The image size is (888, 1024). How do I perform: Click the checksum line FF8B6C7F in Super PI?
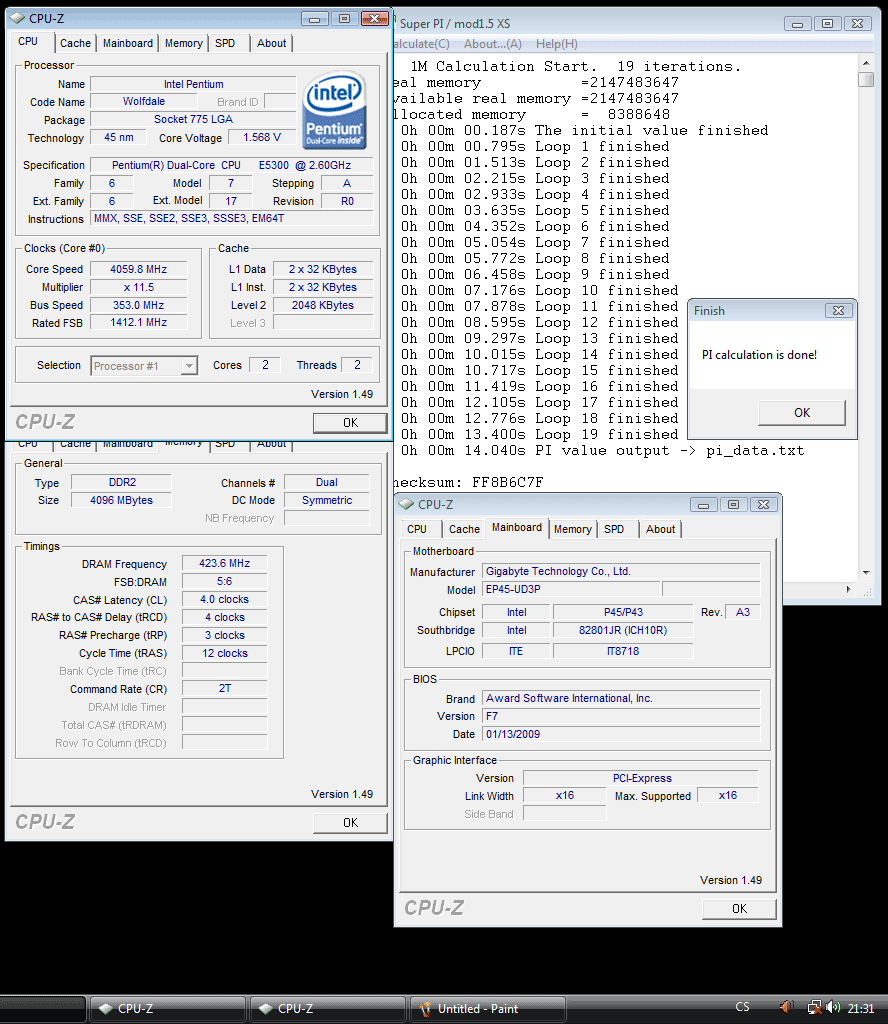469,483
